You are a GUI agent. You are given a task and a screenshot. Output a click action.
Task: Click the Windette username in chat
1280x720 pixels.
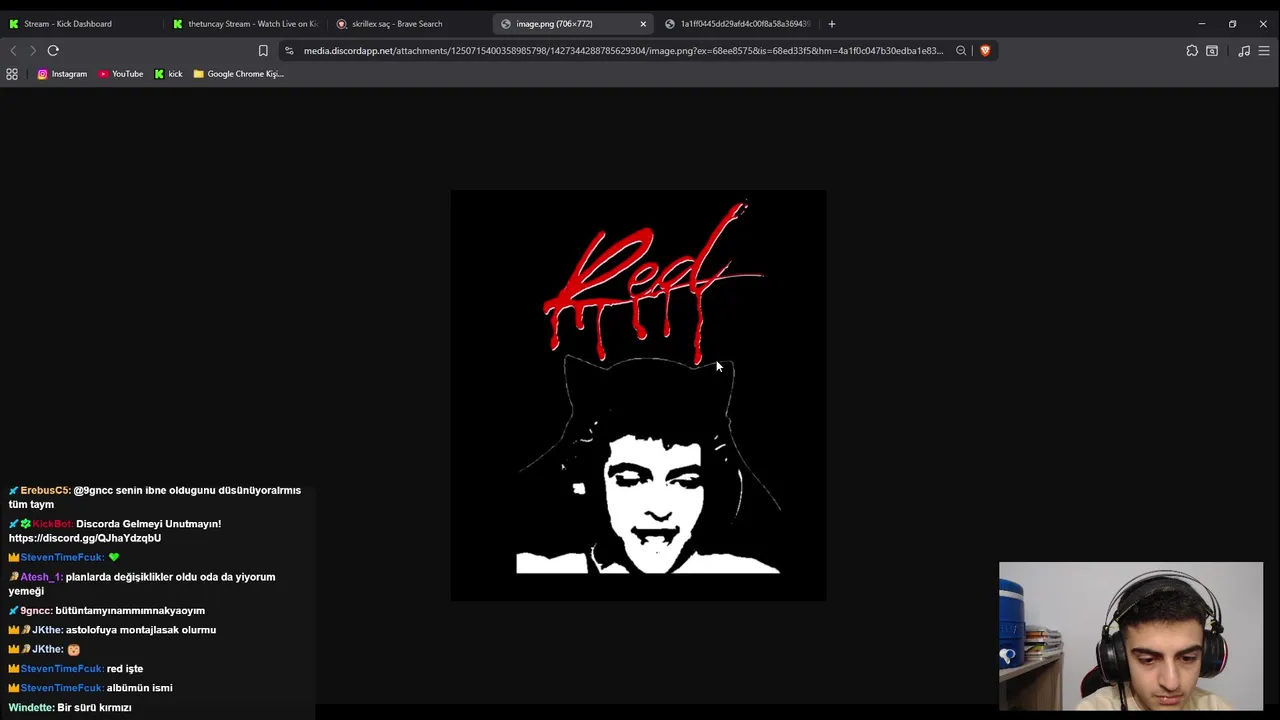[31, 708]
